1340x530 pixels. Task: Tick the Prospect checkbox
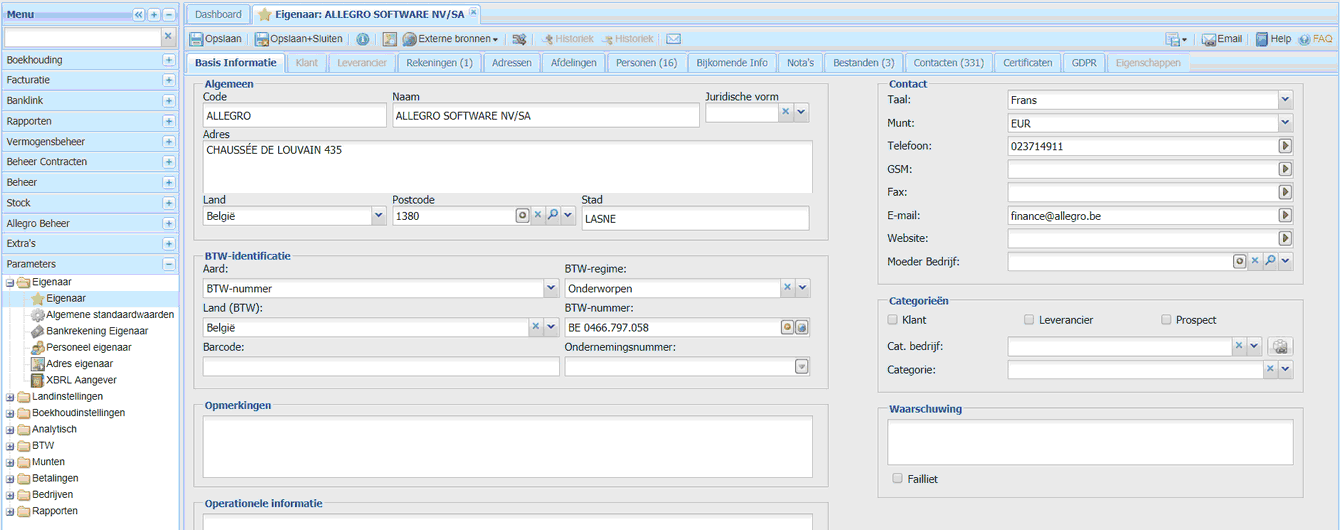click(x=1166, y=320)
